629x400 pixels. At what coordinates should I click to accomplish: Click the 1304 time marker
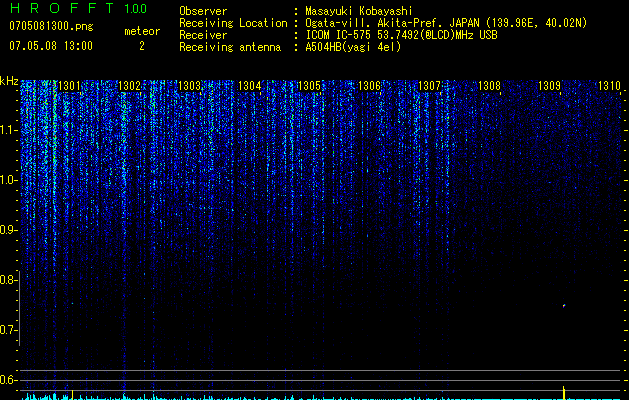[x=249, y=86]
